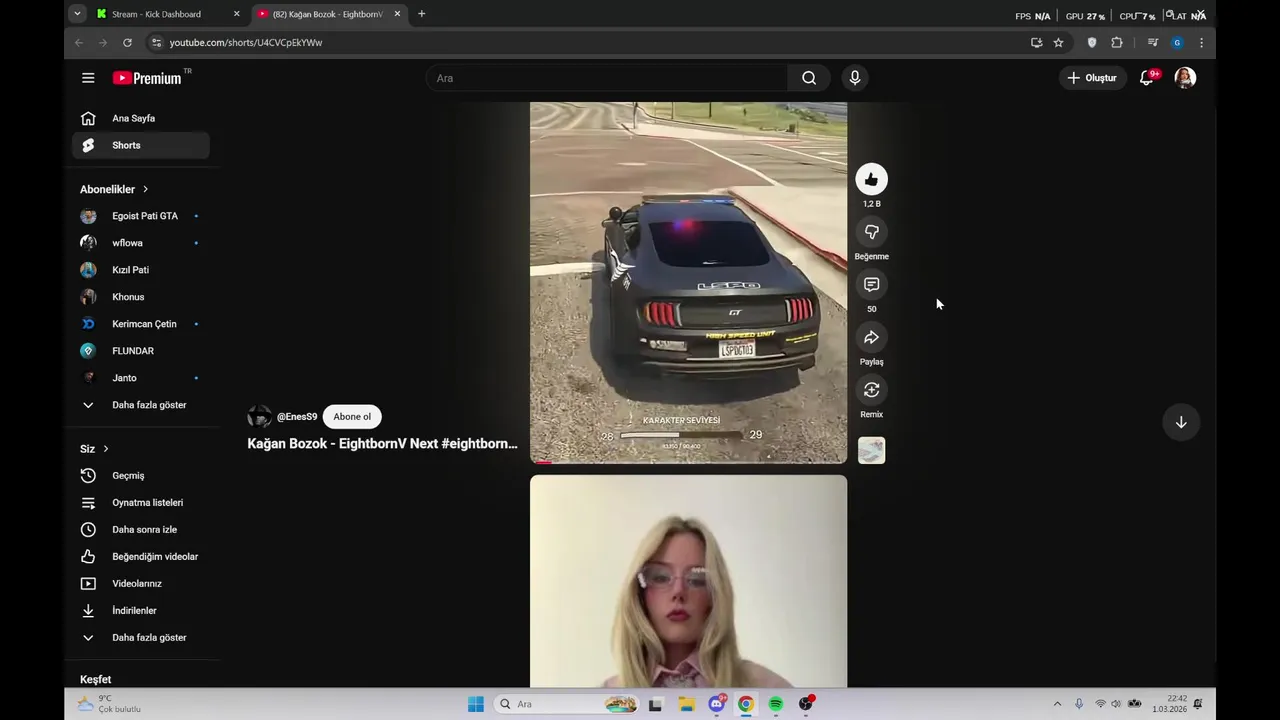Open a new browser tab
This screenshot has width=1280, height=720.
tap(421, 14)
